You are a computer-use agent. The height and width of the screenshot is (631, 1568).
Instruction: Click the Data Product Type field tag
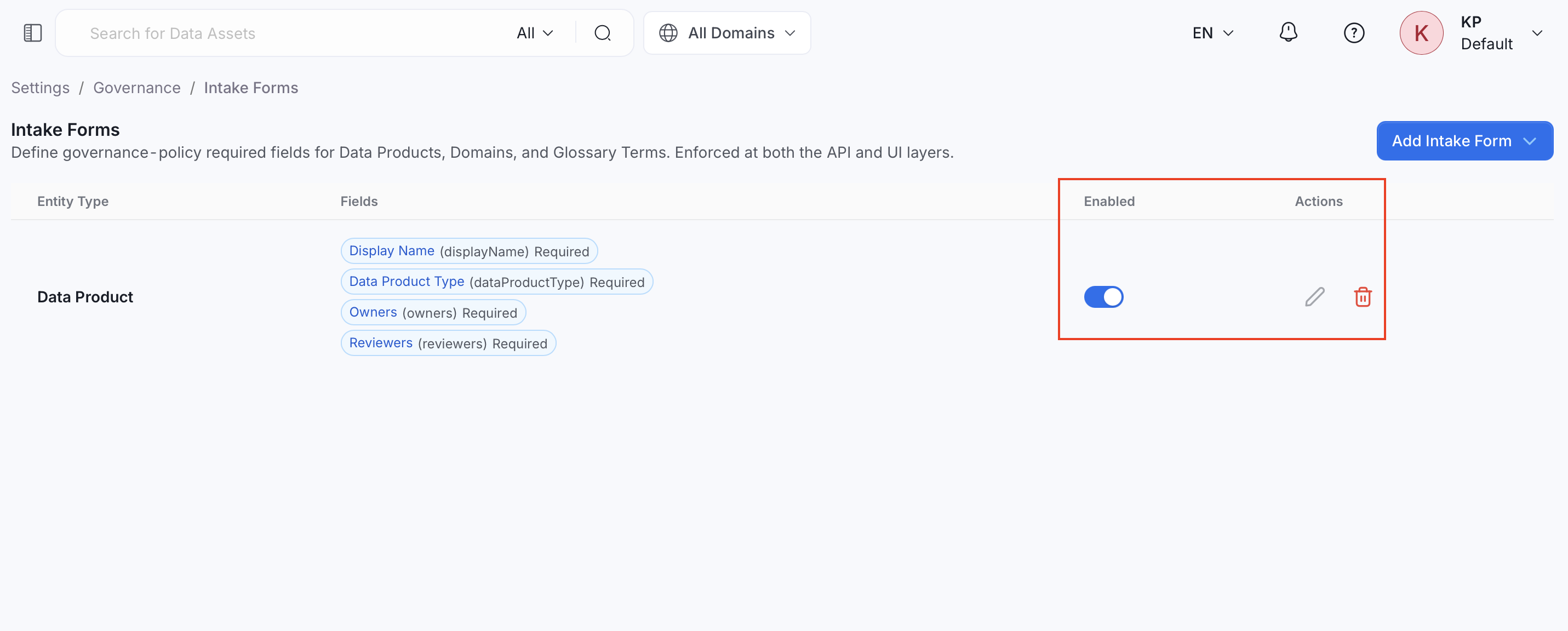point(497,281)
